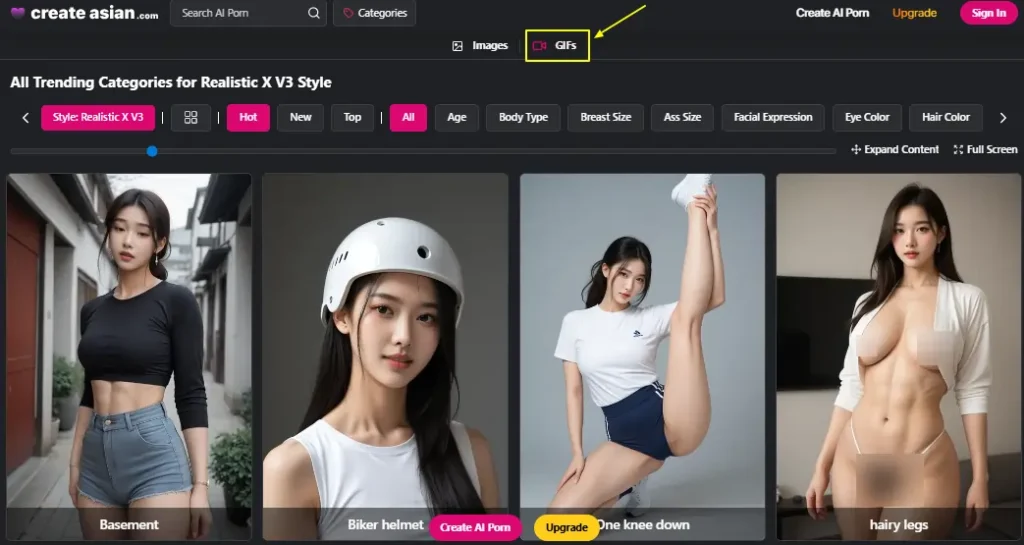Open the Style: Realistic X V3 selector
This screenshot has width=1024, height=545.
point(98,117)
